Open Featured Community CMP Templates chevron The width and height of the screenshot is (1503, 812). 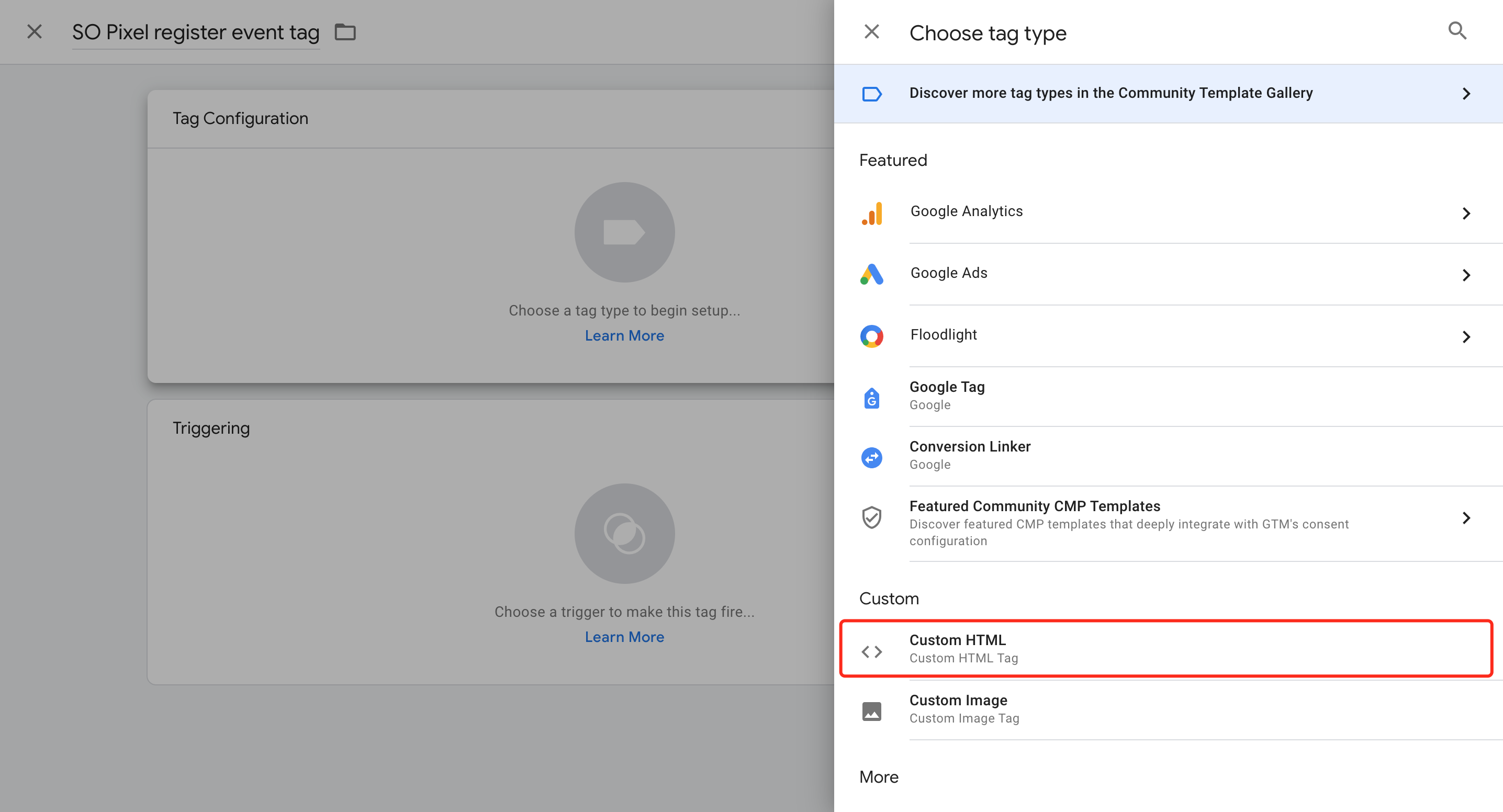pyautogui.click(x=1466, y=517)
